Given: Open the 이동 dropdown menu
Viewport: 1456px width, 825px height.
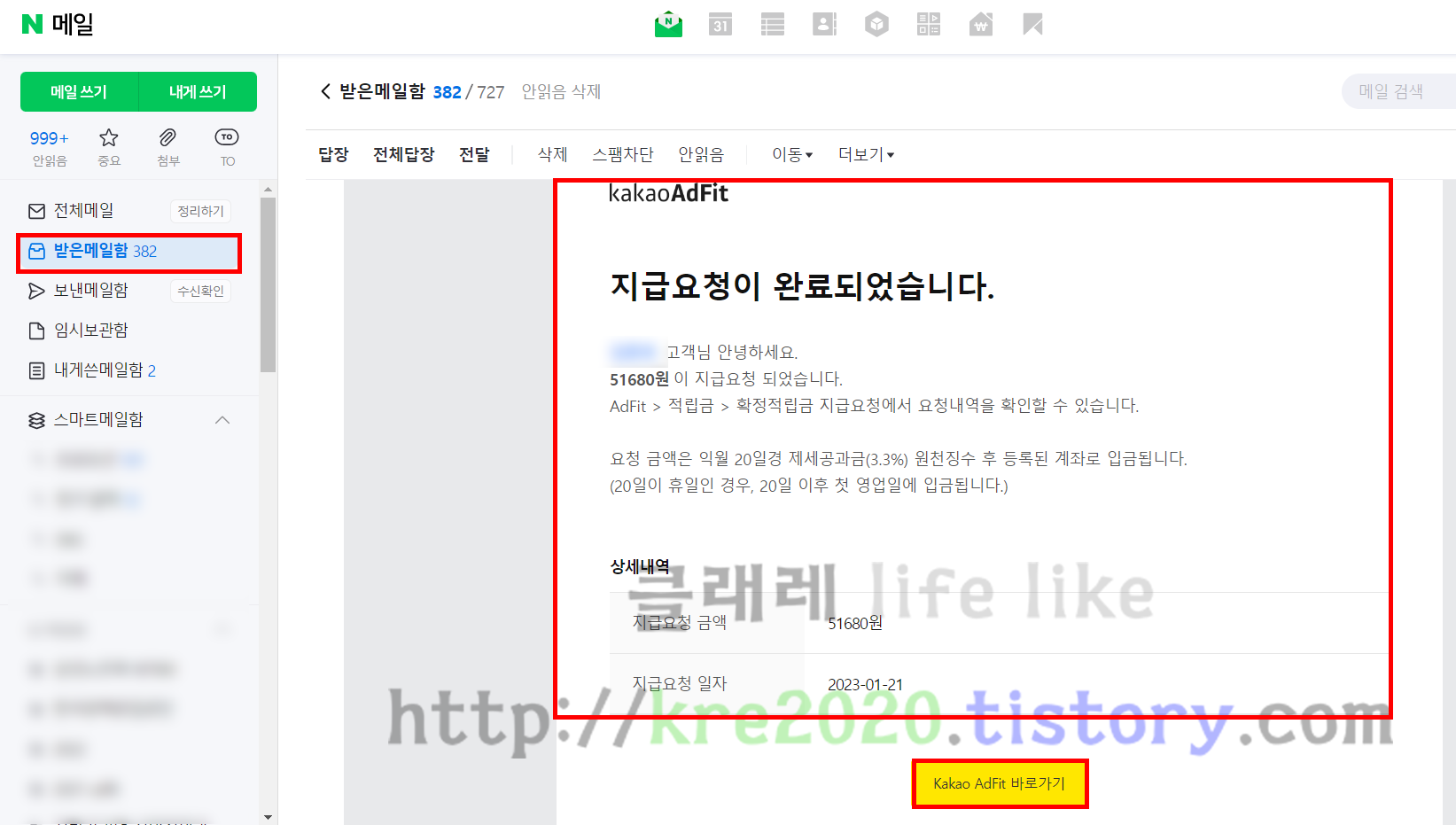Looking at the screenshot, I should point(792,154).
